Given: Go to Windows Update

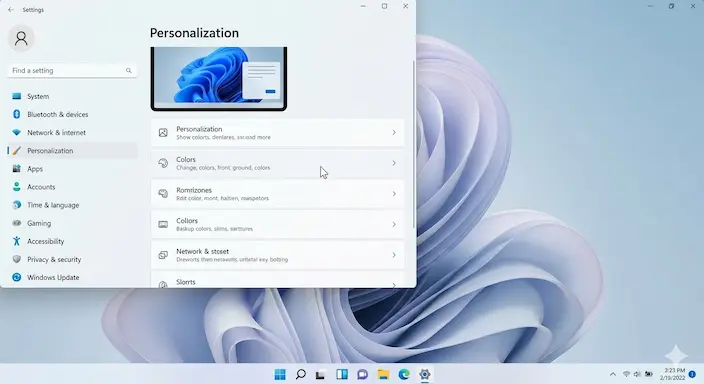Looking at the screenshot, I should [x=72, y=278].
